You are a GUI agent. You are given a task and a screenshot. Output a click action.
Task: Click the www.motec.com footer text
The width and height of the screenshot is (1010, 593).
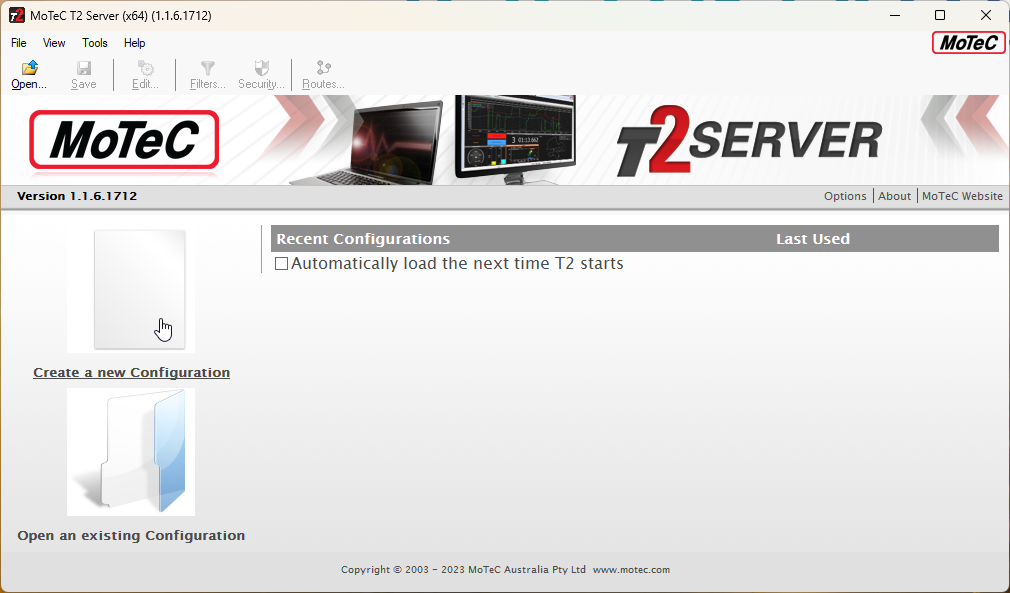coord(631,570)
